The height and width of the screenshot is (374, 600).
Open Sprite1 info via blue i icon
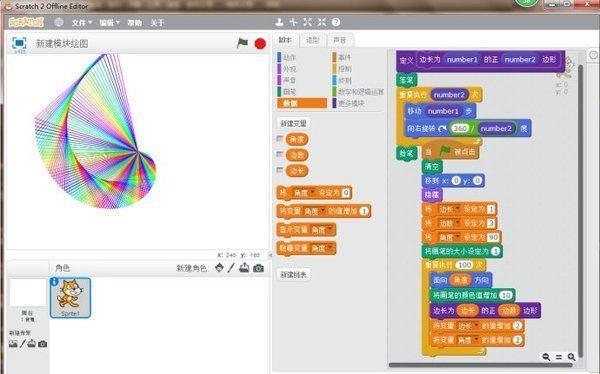click(54, 282)
